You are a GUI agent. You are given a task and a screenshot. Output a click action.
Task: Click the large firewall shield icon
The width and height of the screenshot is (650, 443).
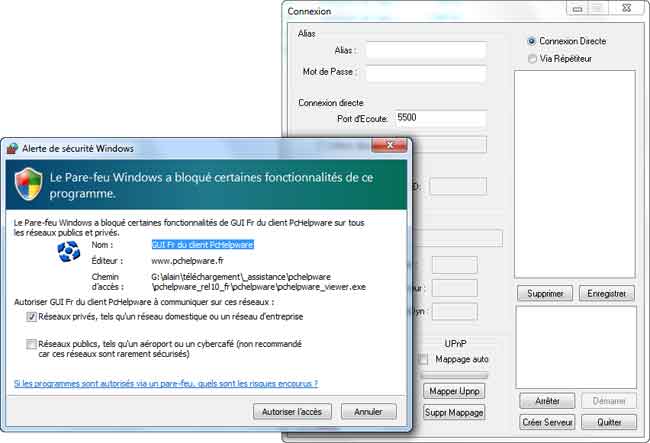(x=28, y=184)
